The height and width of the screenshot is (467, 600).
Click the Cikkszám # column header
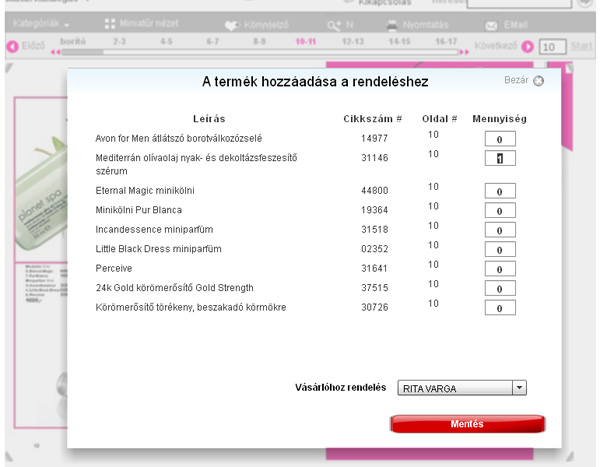tap(373, 119)
